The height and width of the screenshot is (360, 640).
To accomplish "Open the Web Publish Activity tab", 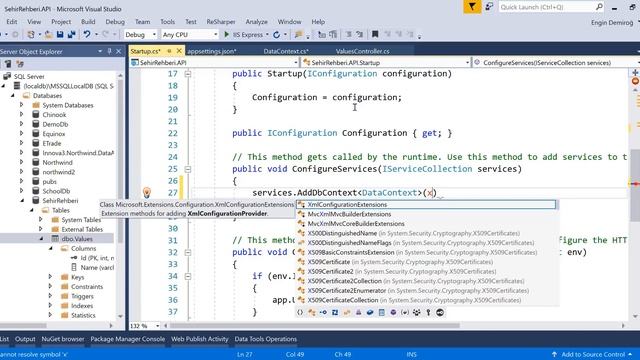I will (200, 339).
